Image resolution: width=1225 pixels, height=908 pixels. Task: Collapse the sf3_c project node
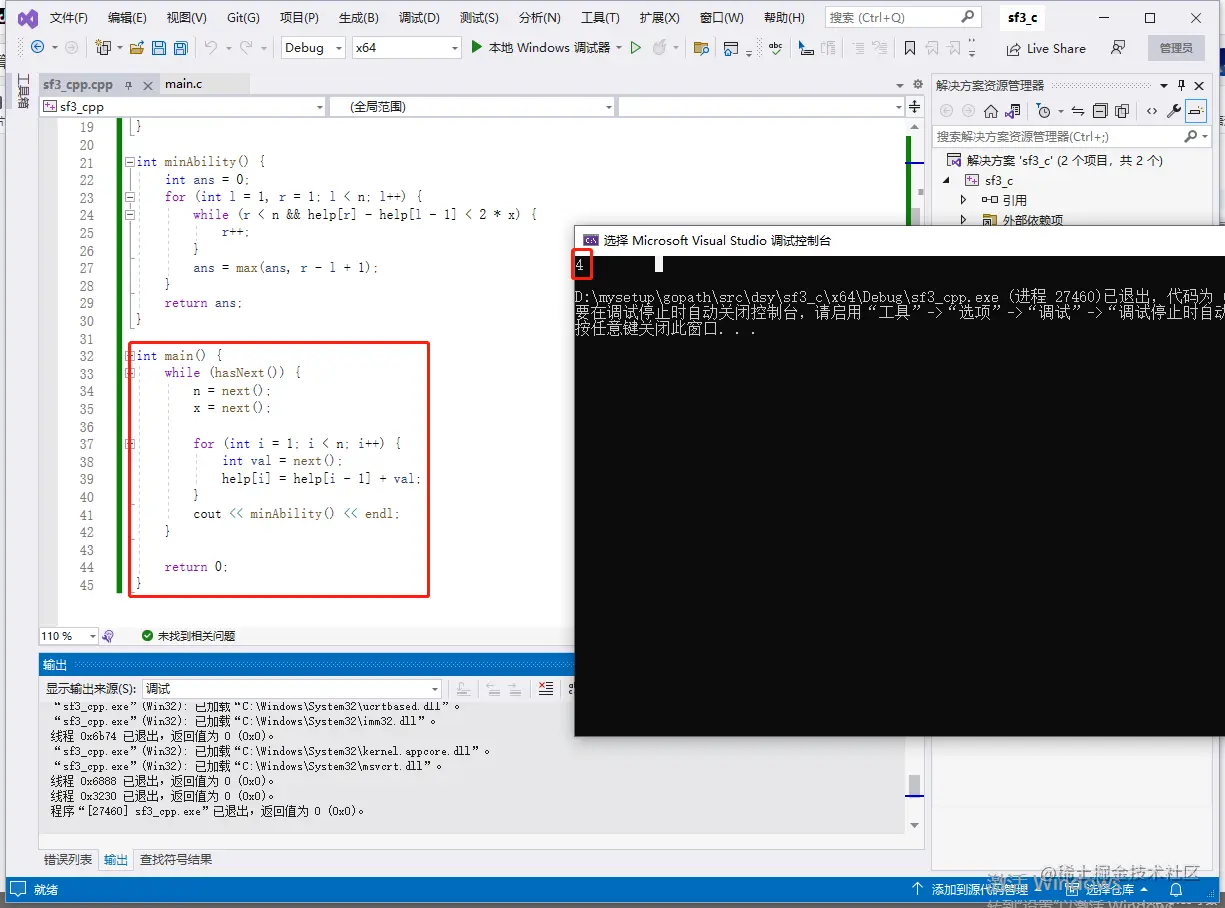point(946,180)
